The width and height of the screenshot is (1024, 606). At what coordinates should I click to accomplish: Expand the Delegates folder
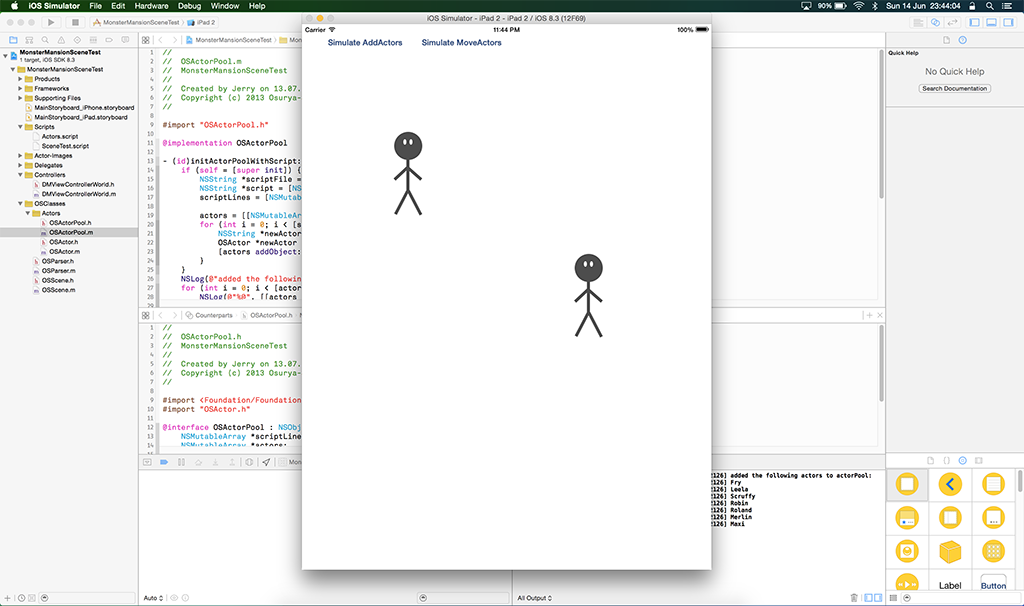pyautogui.click(x=20, y=165)
